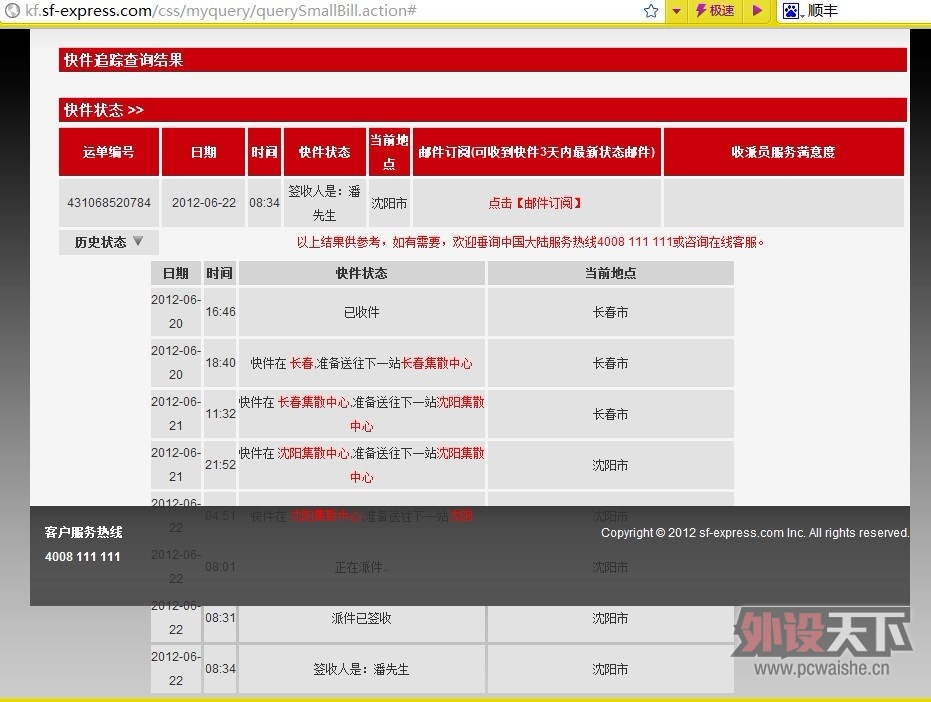The image size is (931, 702).
Task: Click the bookmark star icon in address bar
Action: pyautogui.click(x=651, y=11)
